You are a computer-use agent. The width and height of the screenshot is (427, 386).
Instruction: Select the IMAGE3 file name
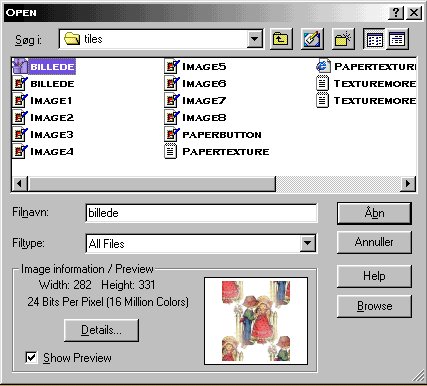pyautogui.click(x=52, y=135)
